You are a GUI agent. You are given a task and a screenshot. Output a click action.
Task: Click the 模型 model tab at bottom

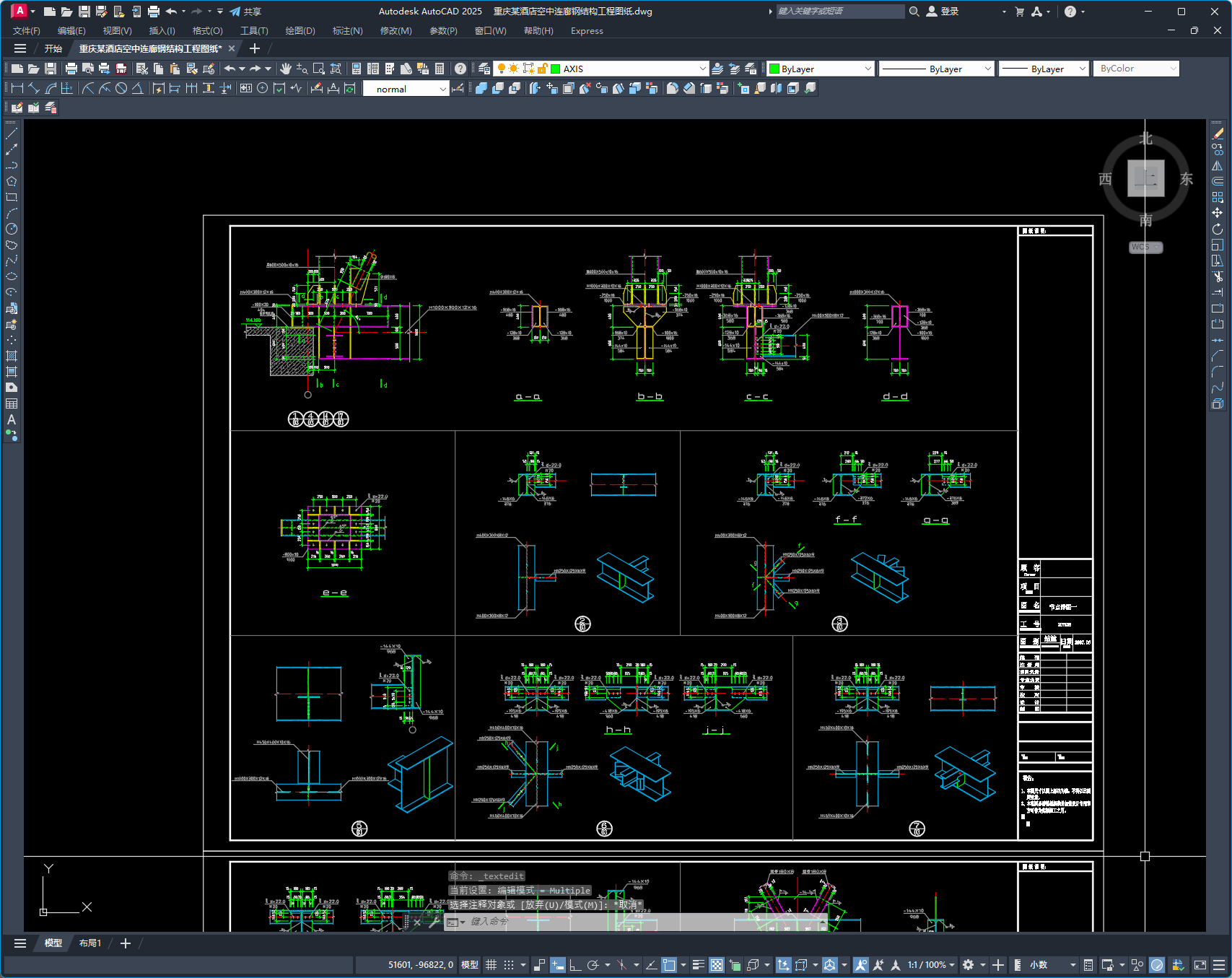53,943
